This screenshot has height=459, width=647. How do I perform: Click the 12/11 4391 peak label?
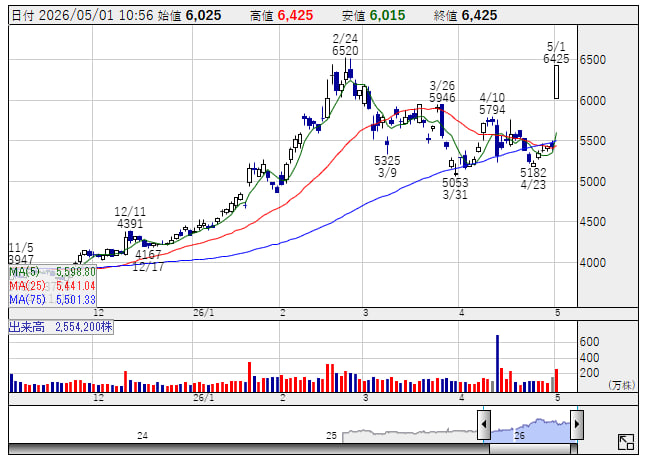coord(130,218)
